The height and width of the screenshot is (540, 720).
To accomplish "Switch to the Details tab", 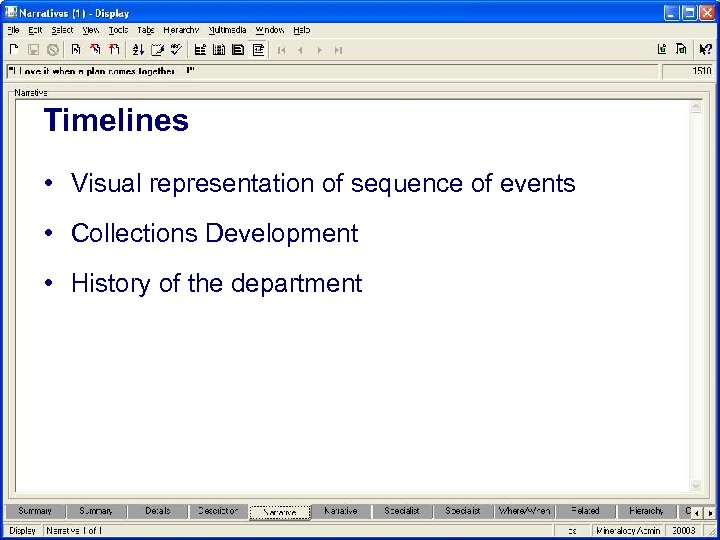I will 158,511.
